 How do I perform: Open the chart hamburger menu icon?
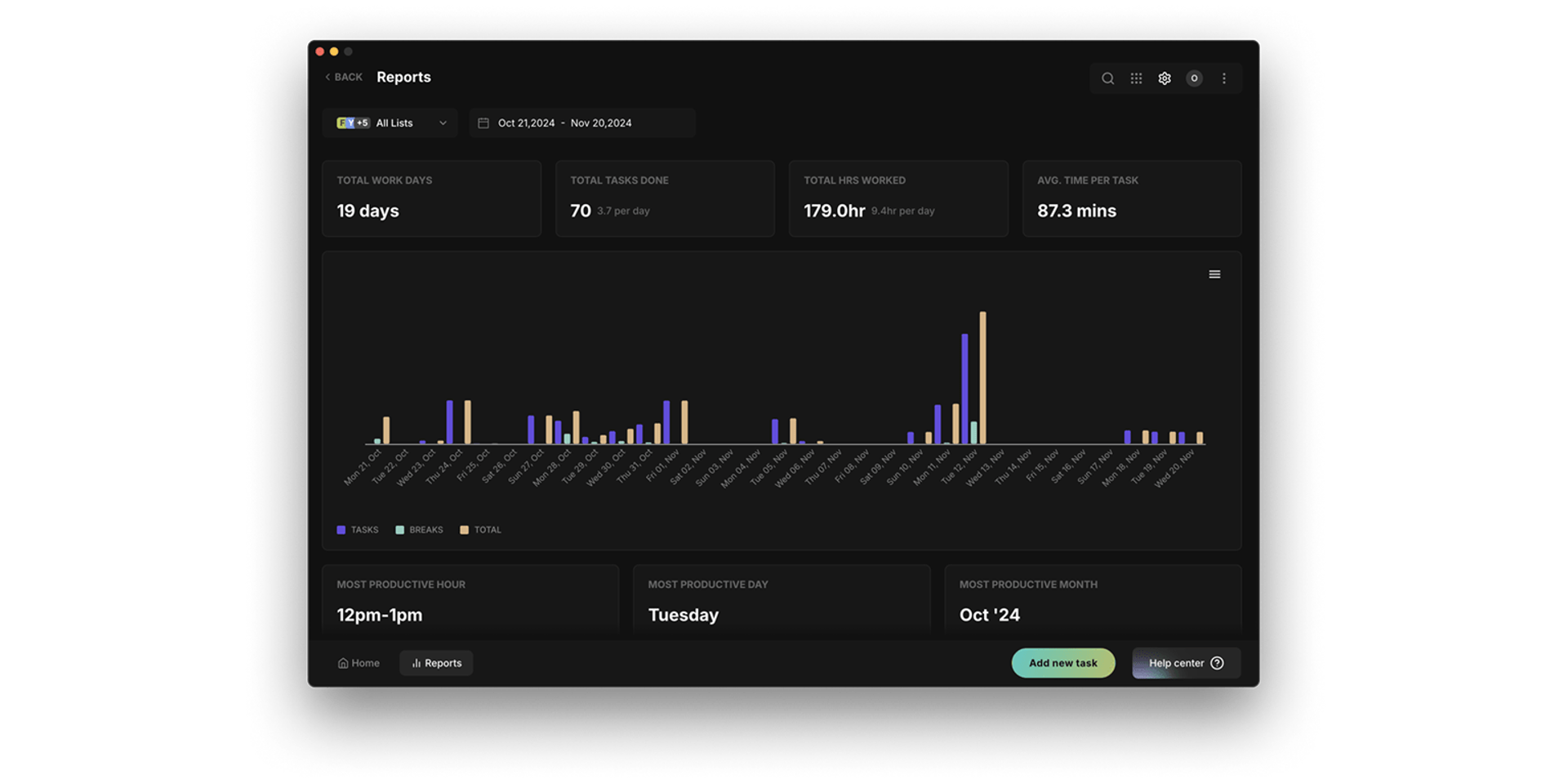pos(1214,274)
